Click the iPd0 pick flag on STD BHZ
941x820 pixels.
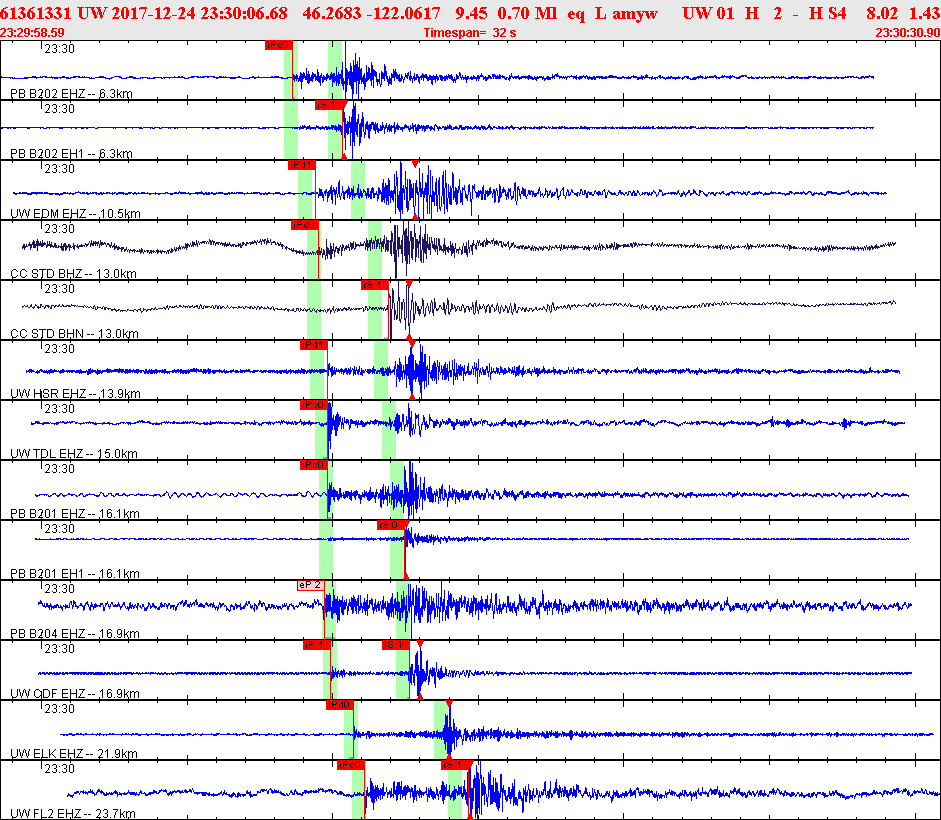click(304, 225)
